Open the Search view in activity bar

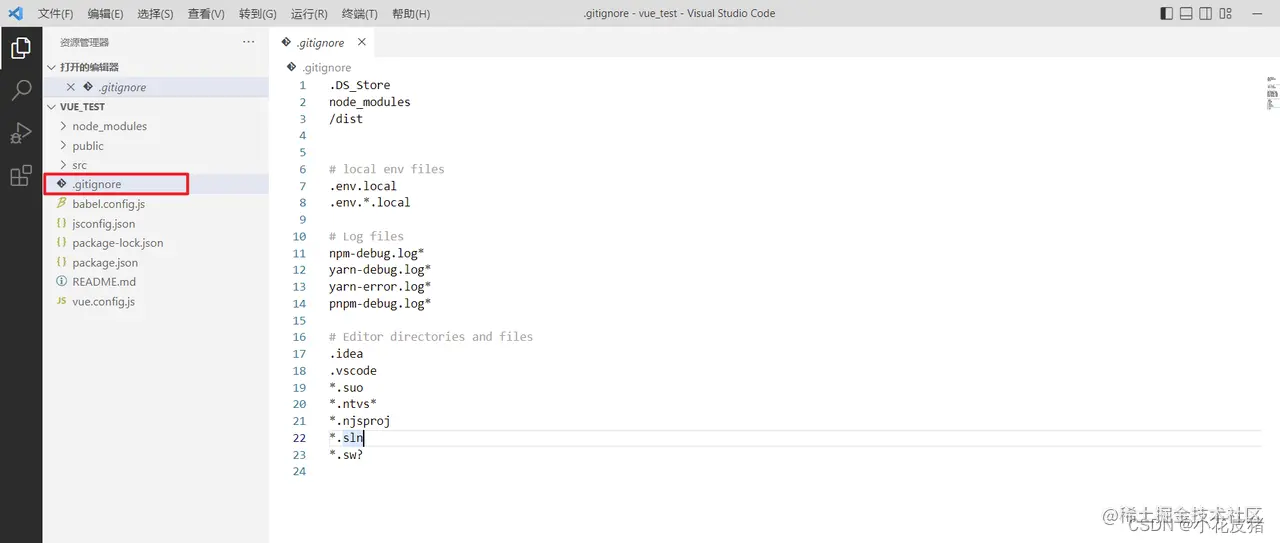pos(20,91)
